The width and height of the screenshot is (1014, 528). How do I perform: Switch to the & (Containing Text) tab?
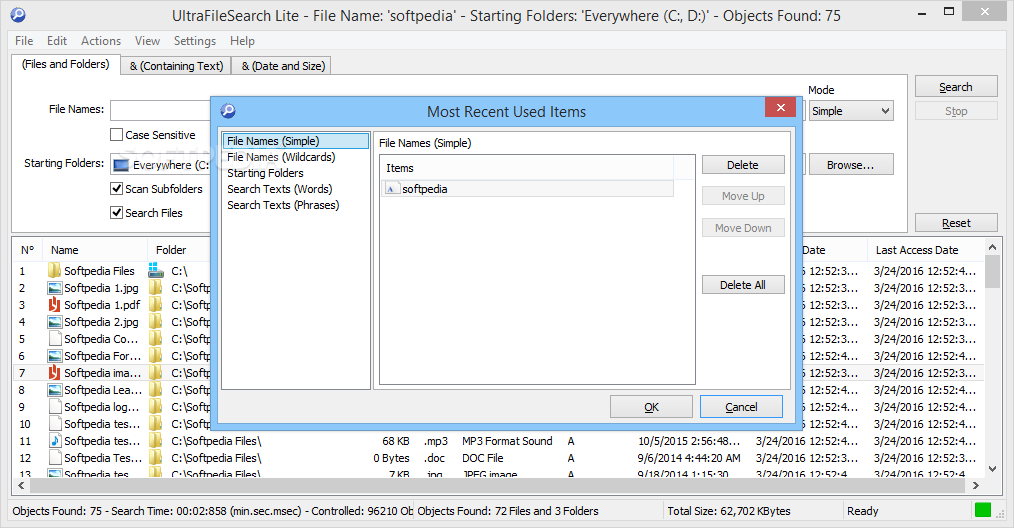point(177,66)
